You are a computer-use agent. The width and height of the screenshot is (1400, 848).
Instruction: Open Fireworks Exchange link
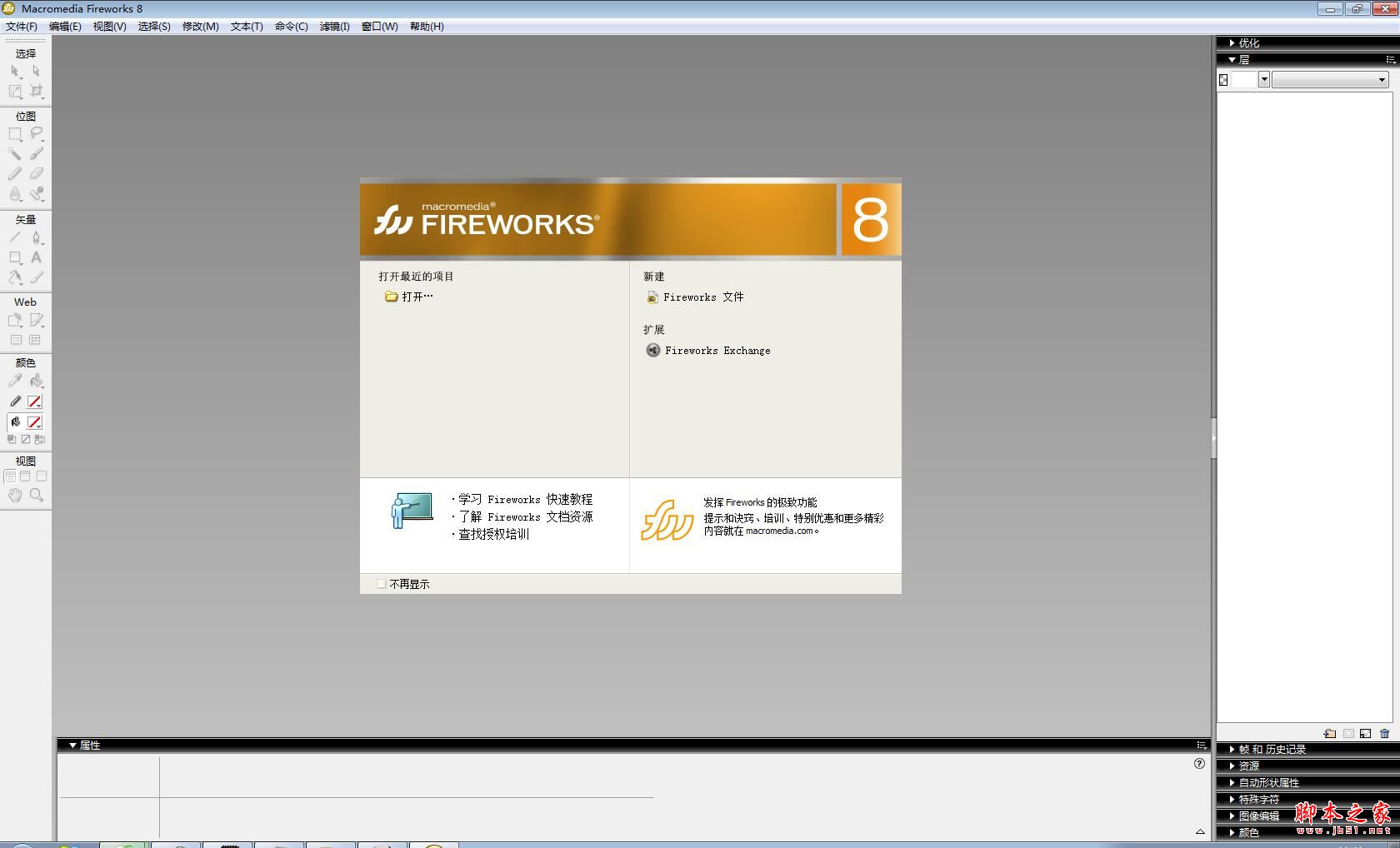708,351
